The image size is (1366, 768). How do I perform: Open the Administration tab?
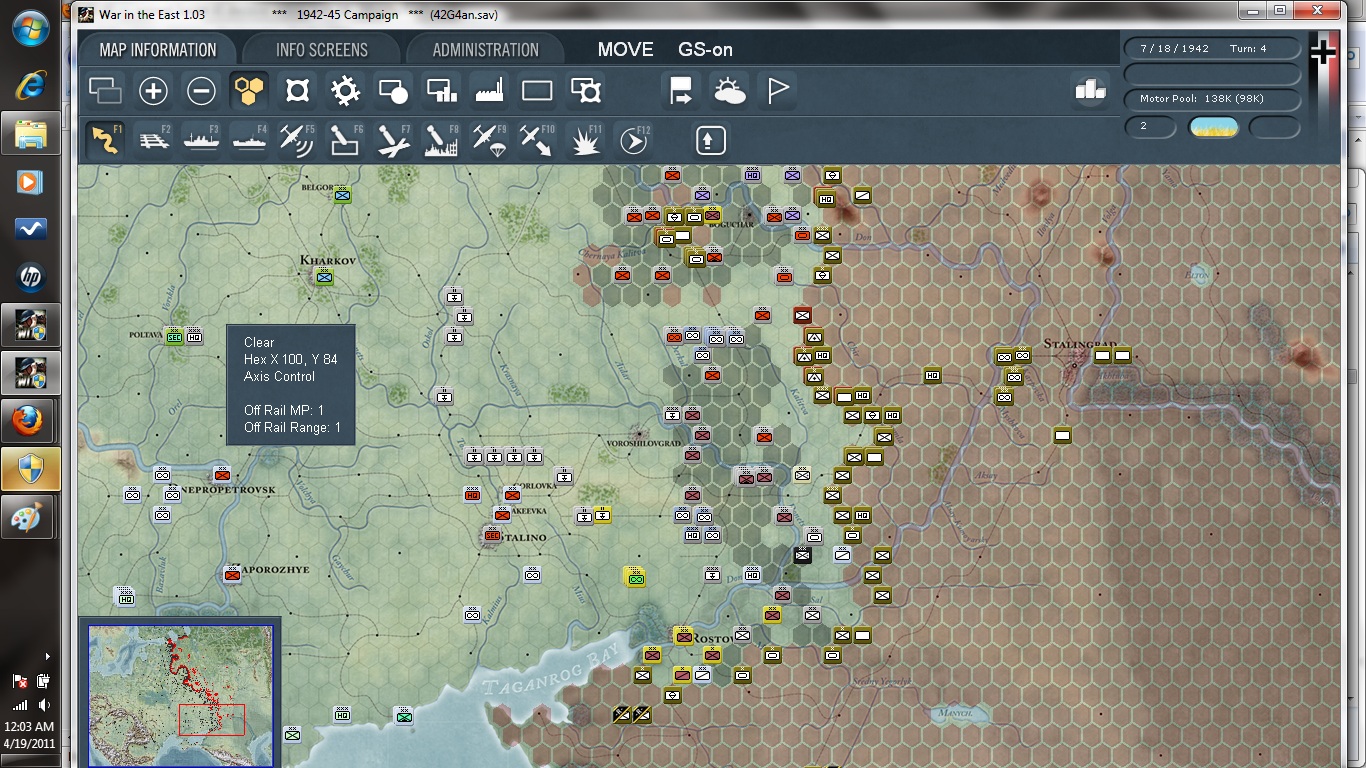pos(485,50)
